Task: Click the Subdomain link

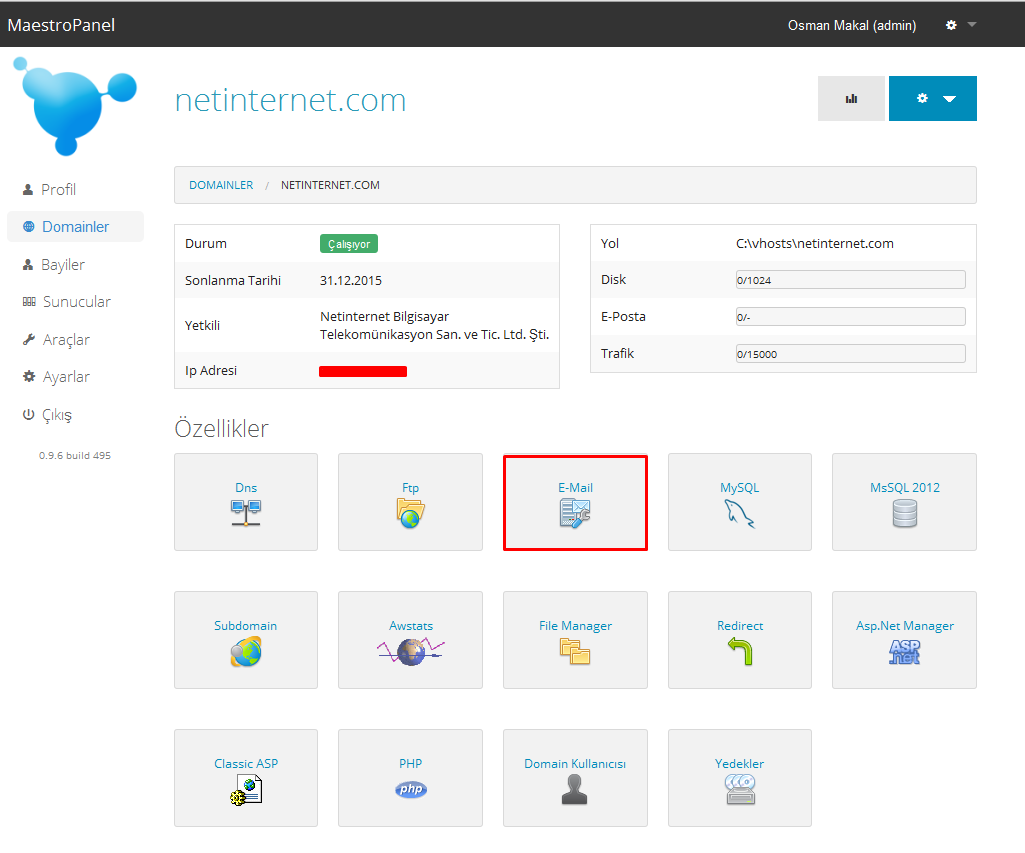Action: (245, 626)
